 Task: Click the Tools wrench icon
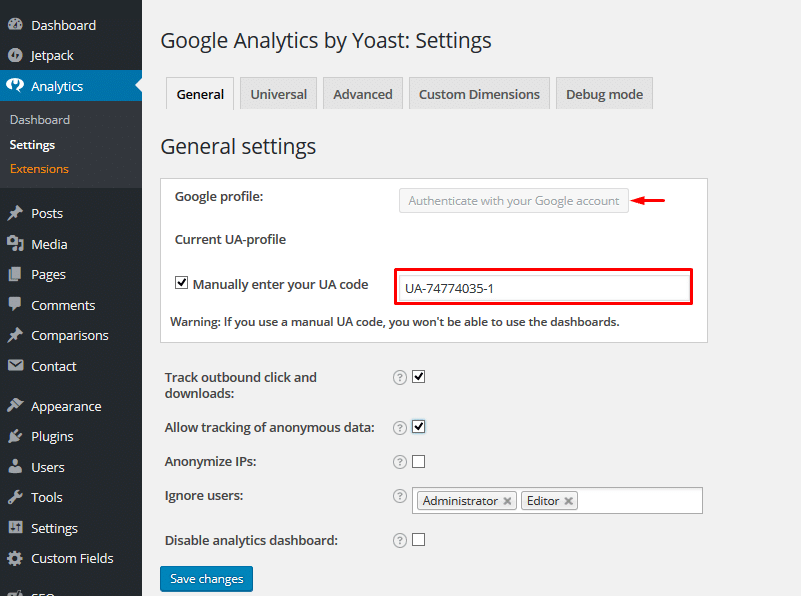click(15, 497)
